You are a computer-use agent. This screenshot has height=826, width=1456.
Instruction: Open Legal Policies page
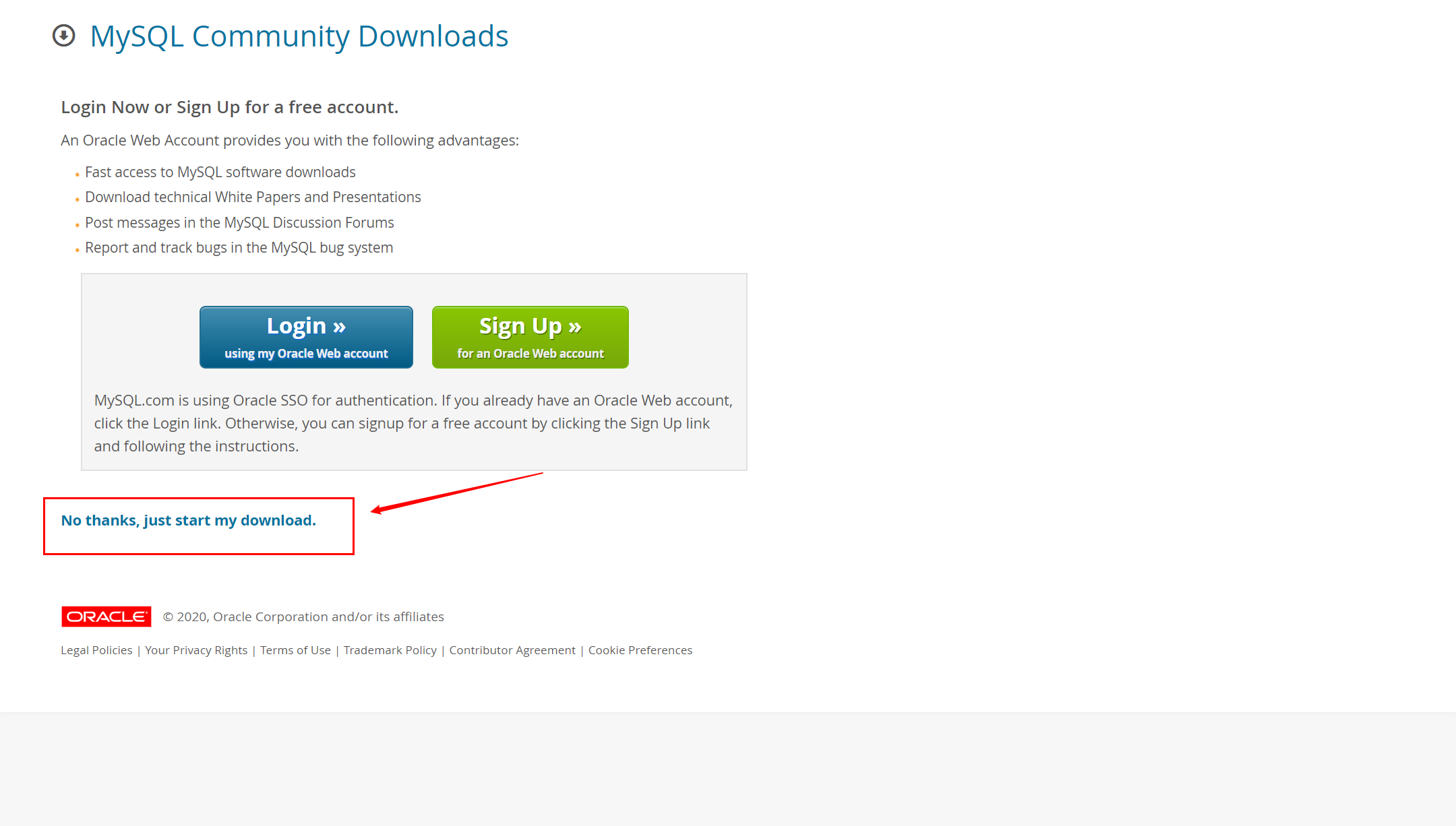click(96, 649)
